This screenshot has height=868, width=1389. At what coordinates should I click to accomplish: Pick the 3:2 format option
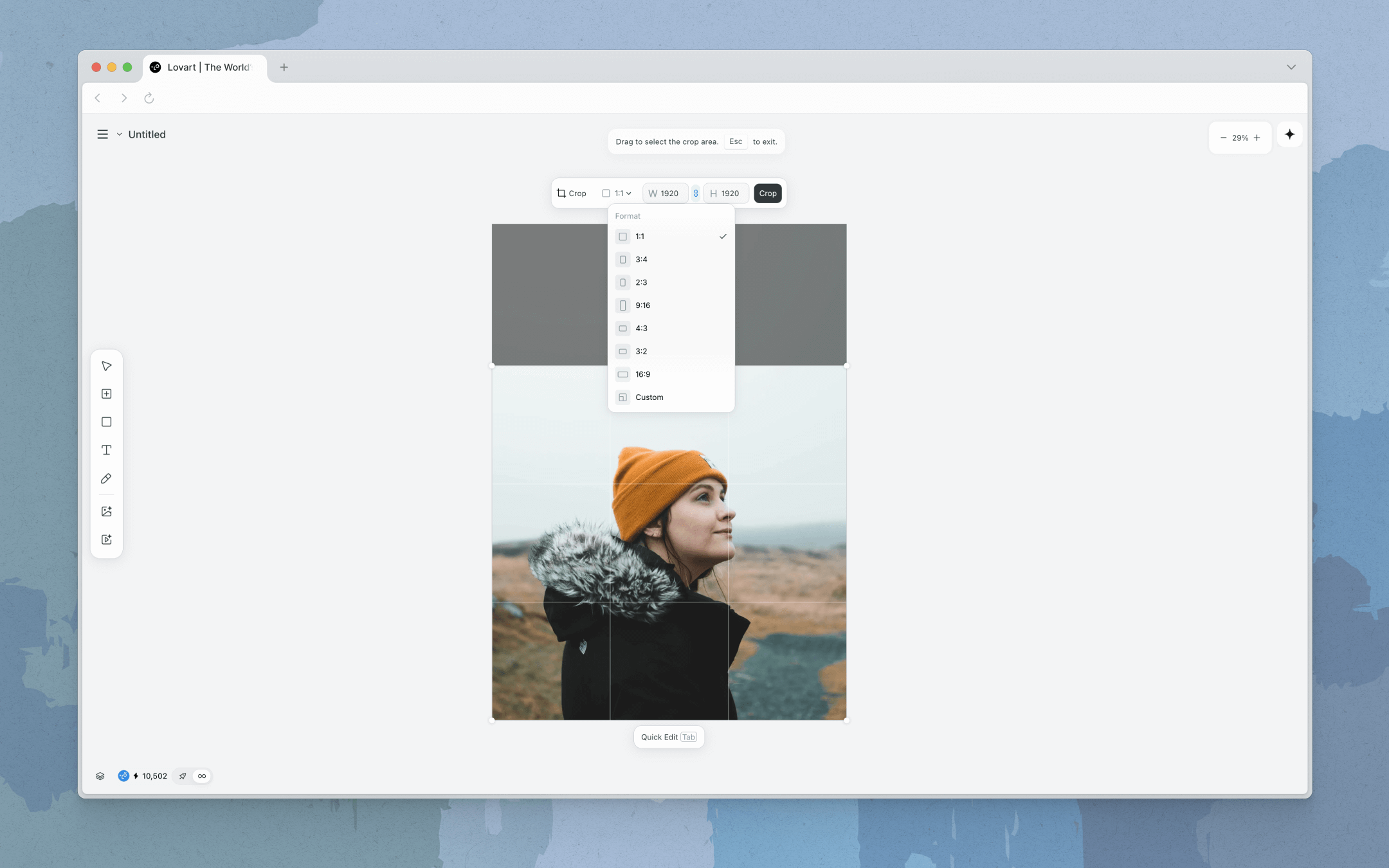click(x=671, y=351)
